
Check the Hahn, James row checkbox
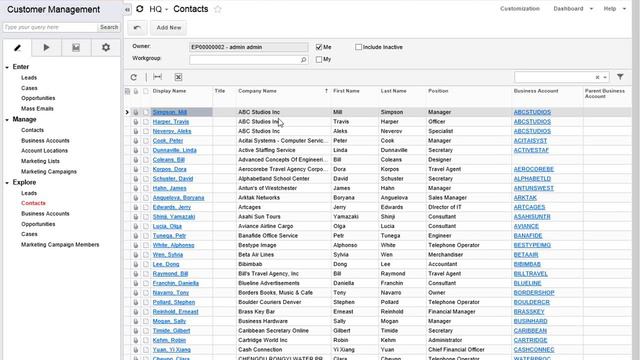click(x=146, y=188)
